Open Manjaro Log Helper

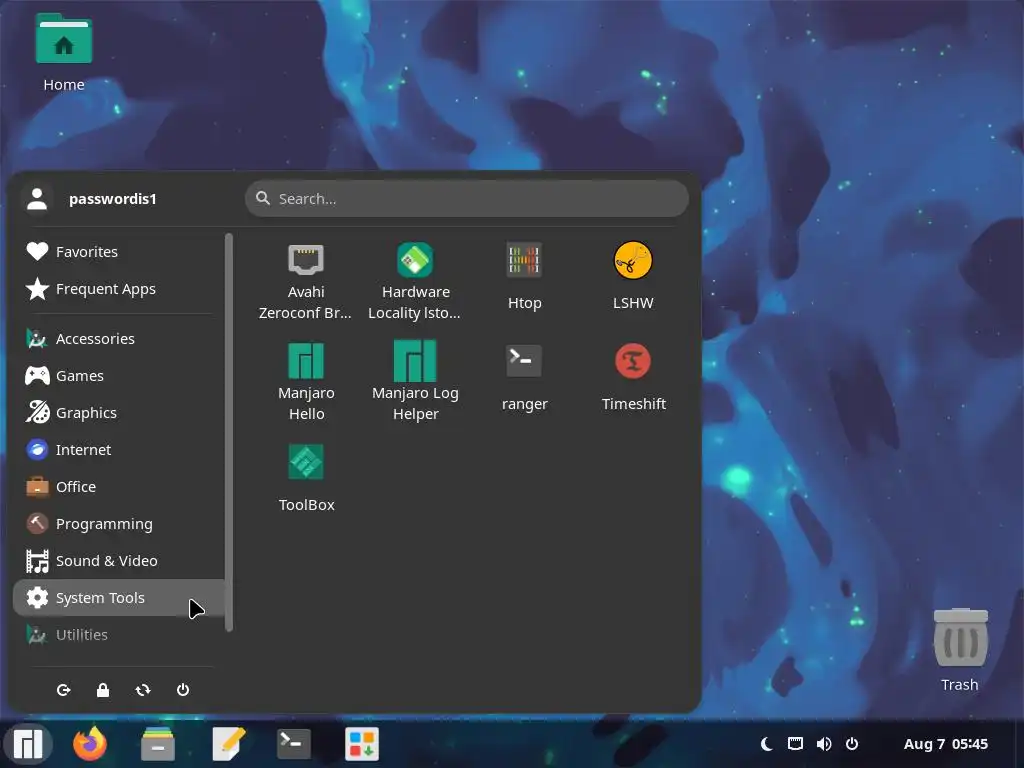415,381
